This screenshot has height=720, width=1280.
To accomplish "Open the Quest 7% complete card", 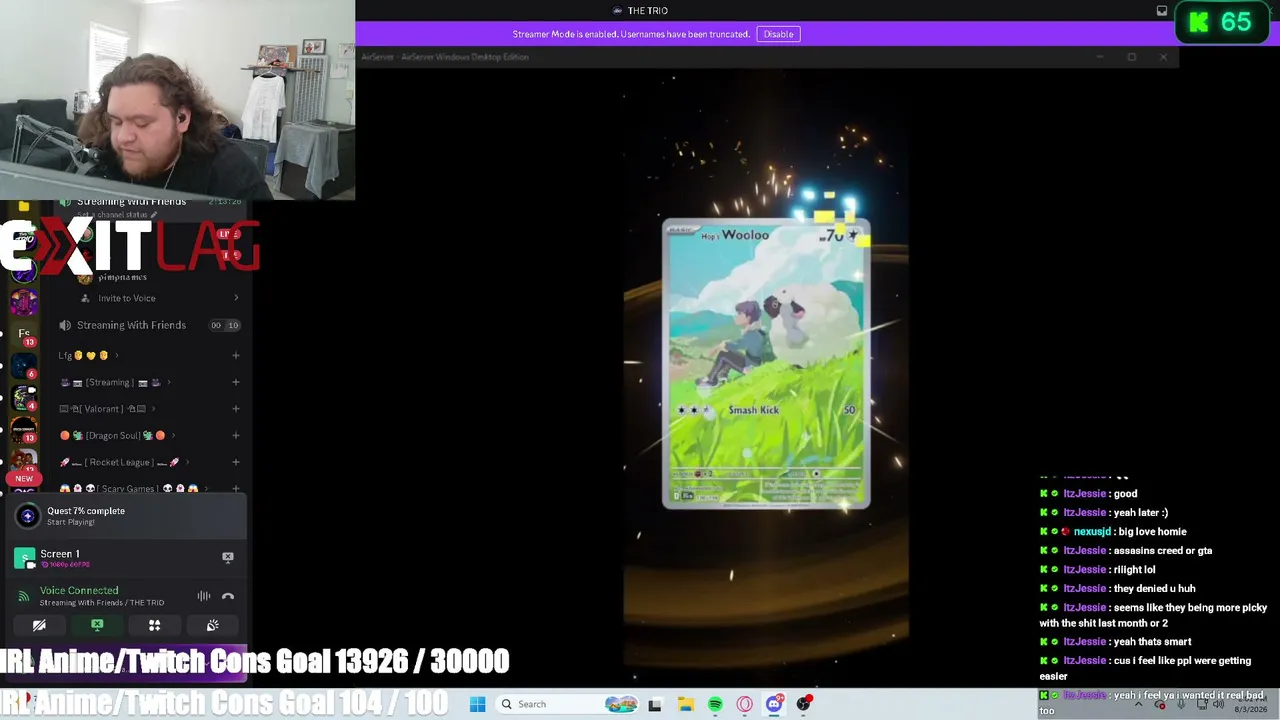I will pyautogui.click(x=127, y=516).
